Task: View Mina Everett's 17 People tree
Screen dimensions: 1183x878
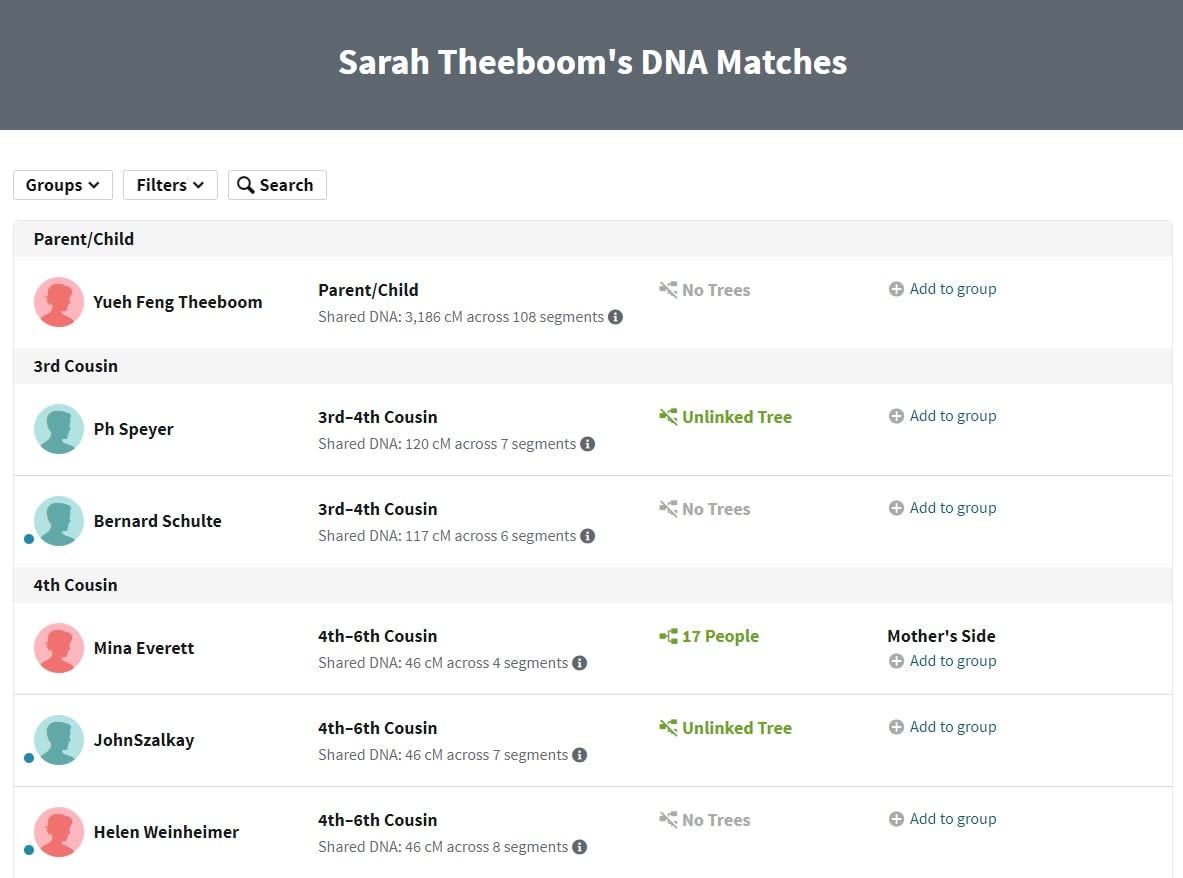Action: [x=720, y=636]
